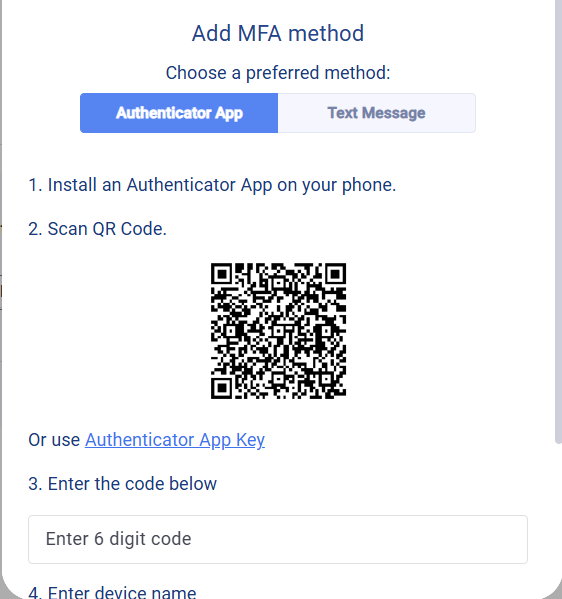Click the QR code's bottom-left finder square
Viewport: 562px width, 599px height.
[x=222, y=388]
